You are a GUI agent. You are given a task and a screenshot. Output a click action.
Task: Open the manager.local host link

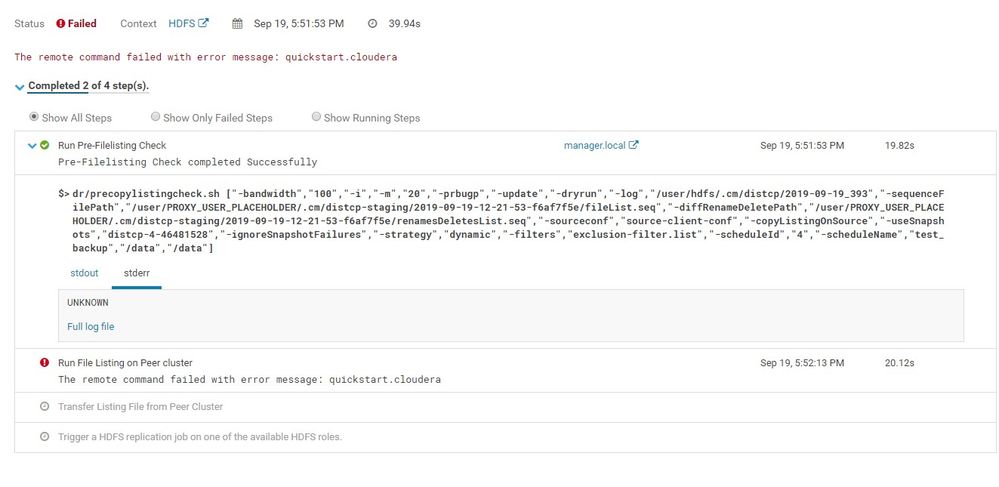(594, 145)
